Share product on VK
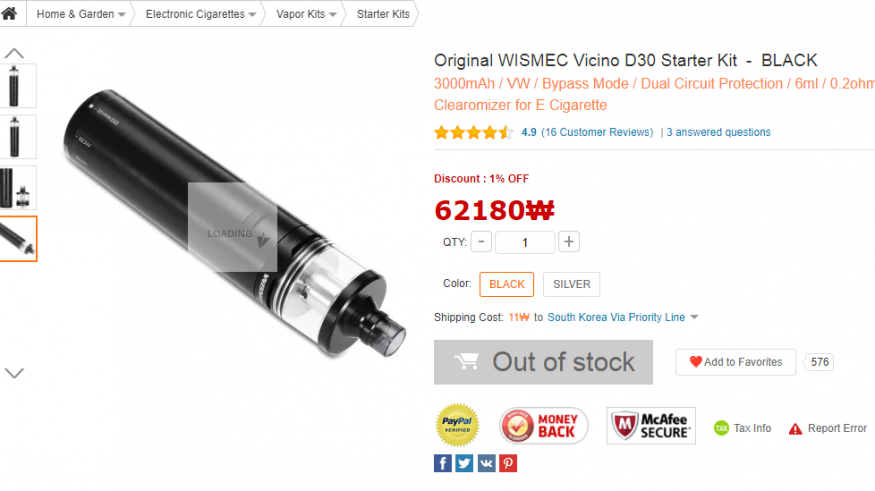Viewport: 875px width, 491px height. (x=486, y=463)
